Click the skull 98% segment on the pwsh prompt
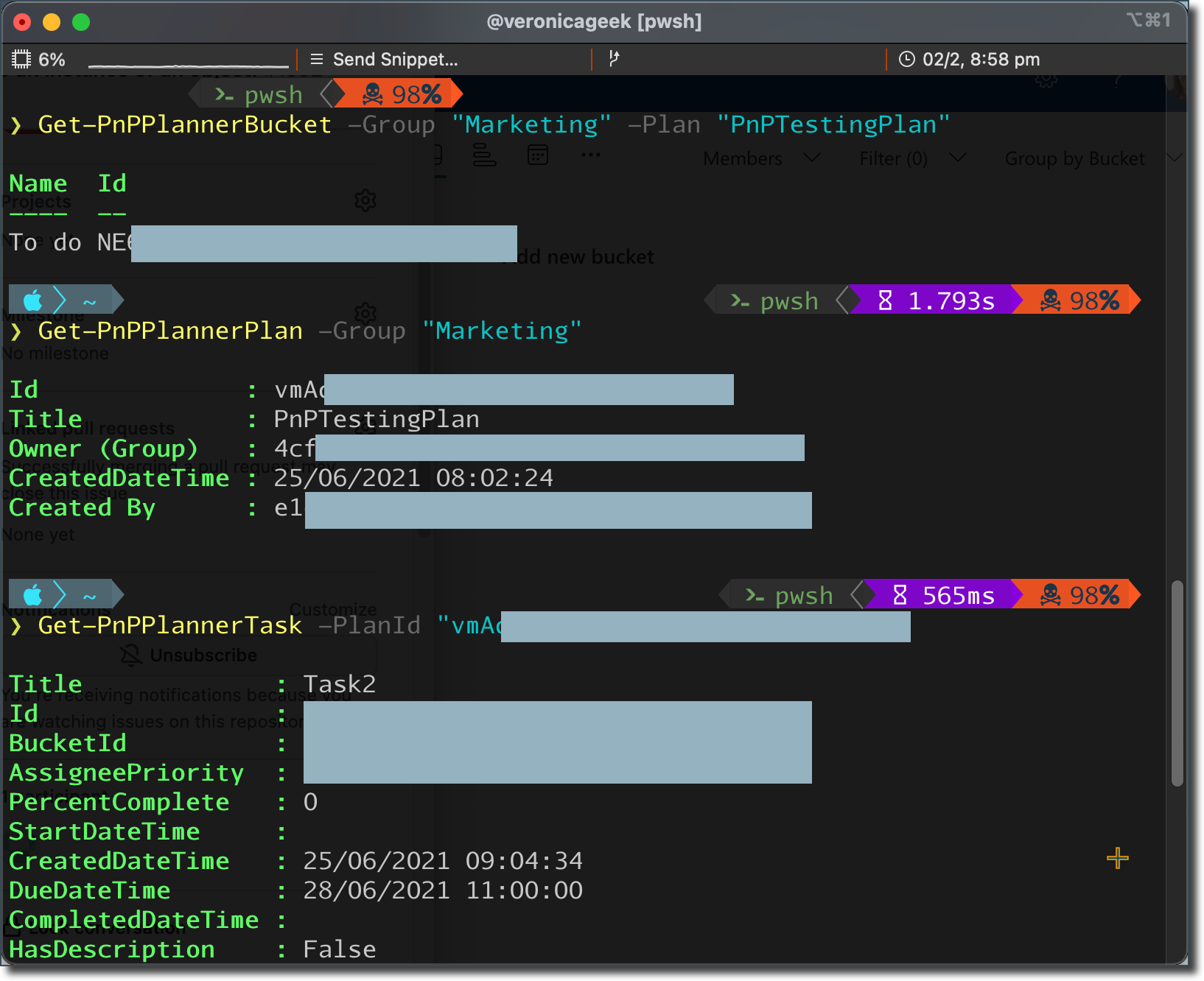The image size is (1204, 981). pyautogui.click(x=398, y=94)
